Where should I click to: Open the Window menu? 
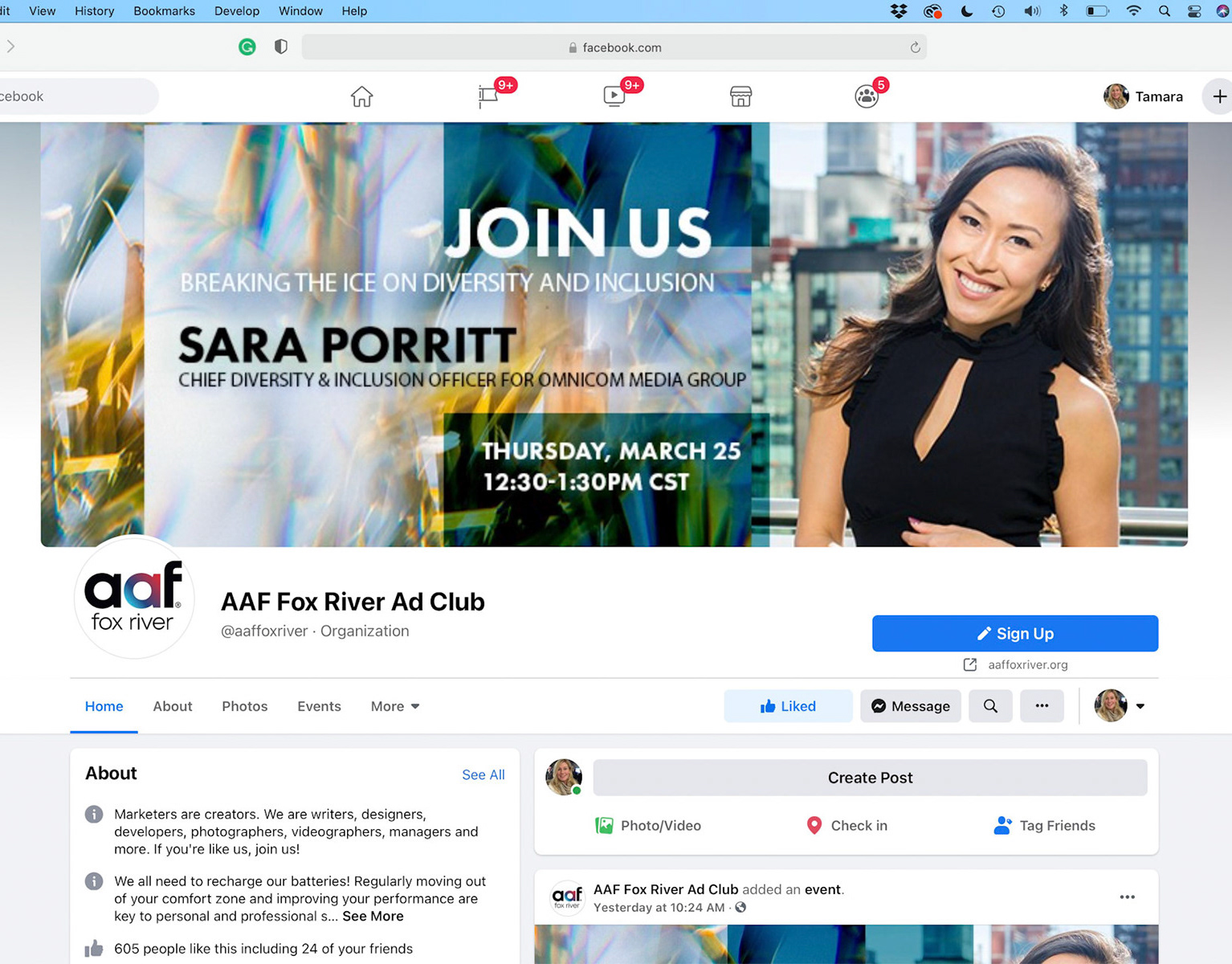pos(300,11)
